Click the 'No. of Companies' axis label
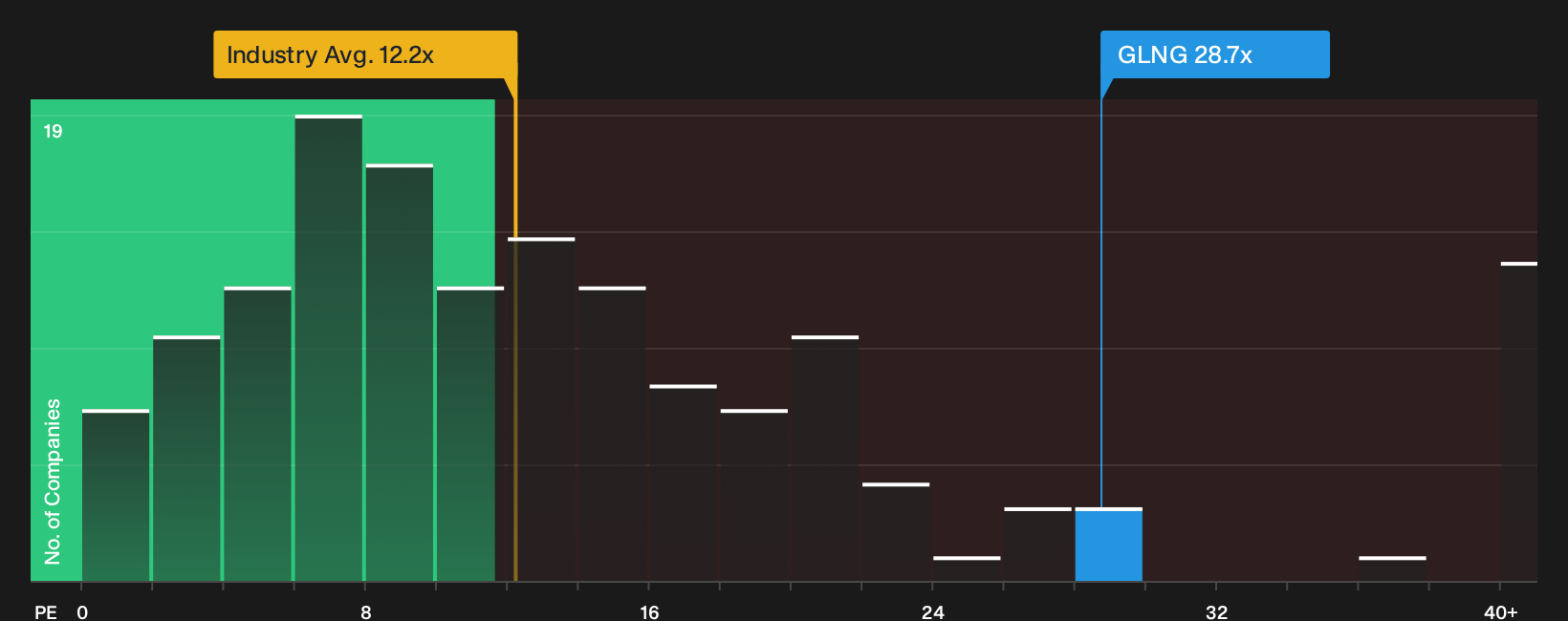 [53, 481]
